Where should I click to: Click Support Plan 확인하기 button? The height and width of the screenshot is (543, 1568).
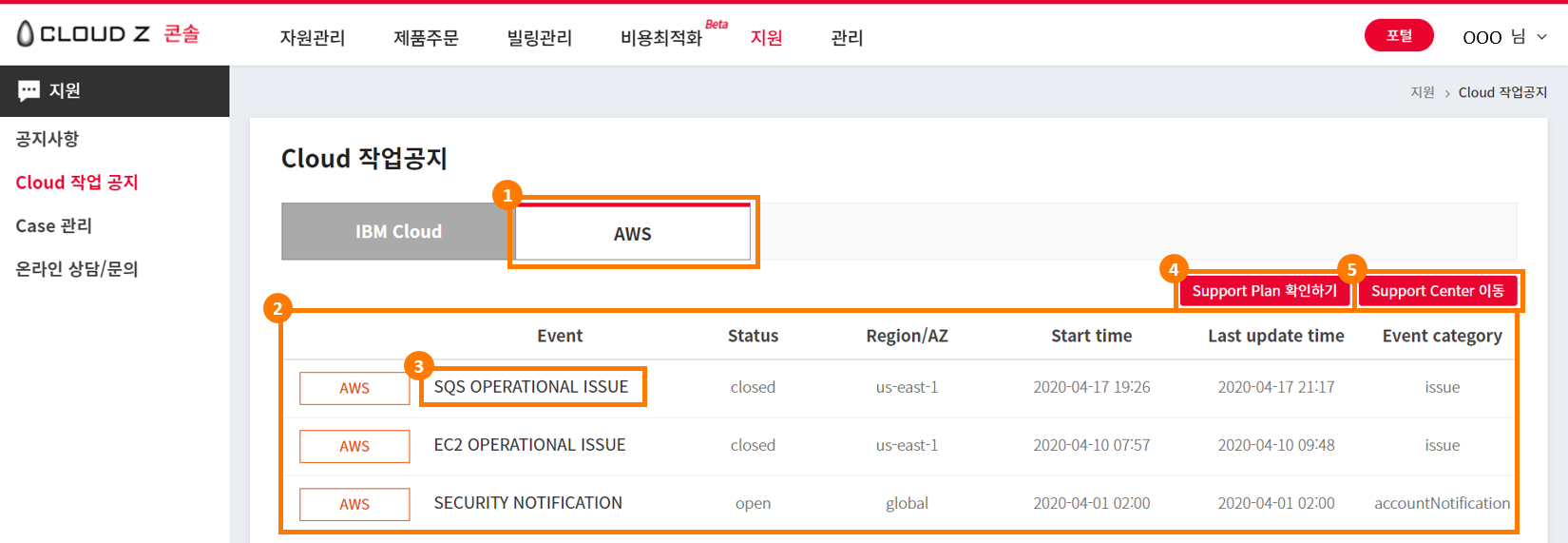1264,291
